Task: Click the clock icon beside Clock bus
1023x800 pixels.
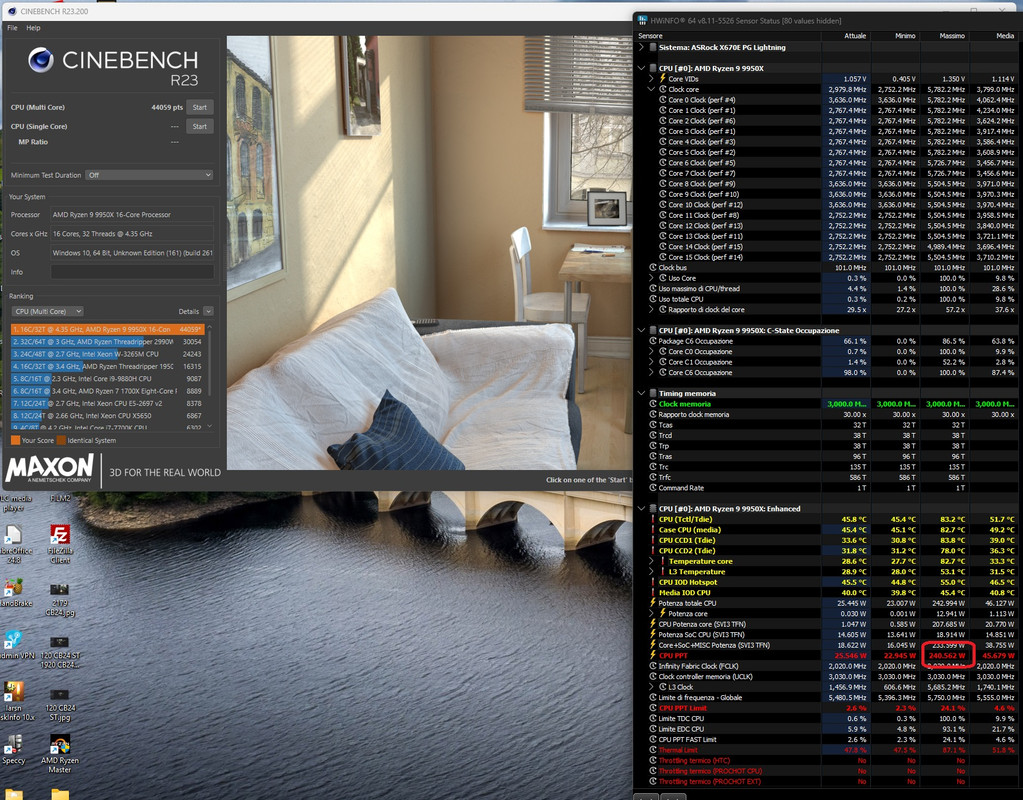Action: click(653, 268)
